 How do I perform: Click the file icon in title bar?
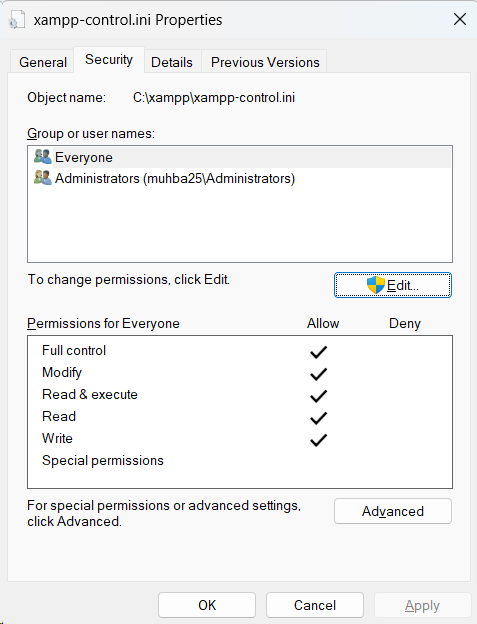[x=16, y=20]
